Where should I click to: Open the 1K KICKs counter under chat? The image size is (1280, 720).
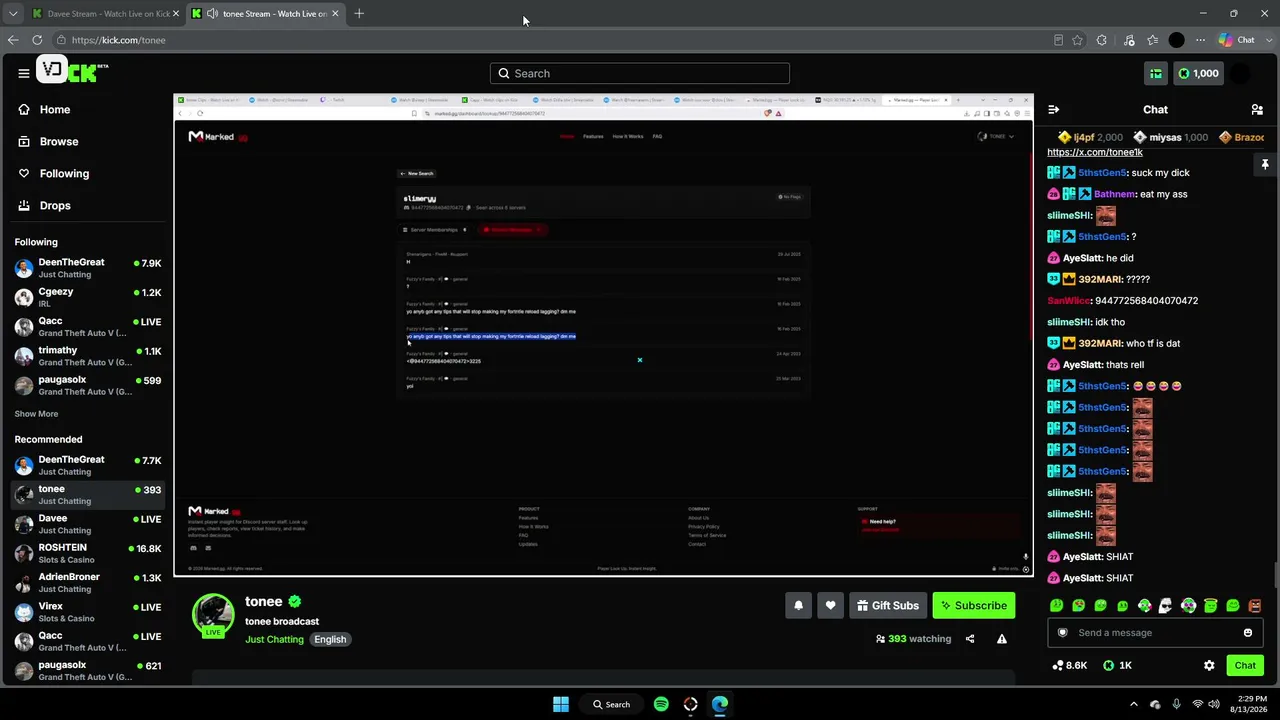coord(1117,665)
